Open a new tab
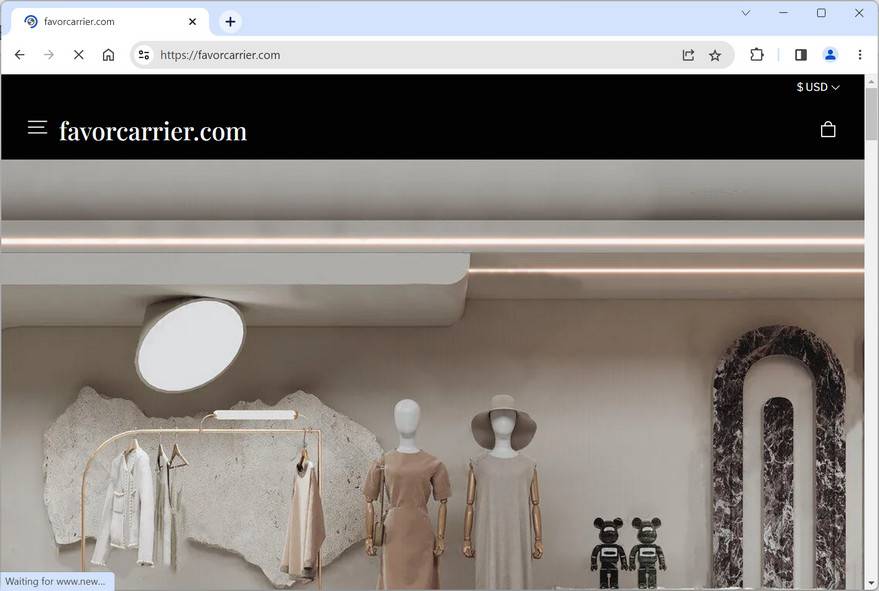879x591 pixels. pyautogui.click(x=230, y=22)
